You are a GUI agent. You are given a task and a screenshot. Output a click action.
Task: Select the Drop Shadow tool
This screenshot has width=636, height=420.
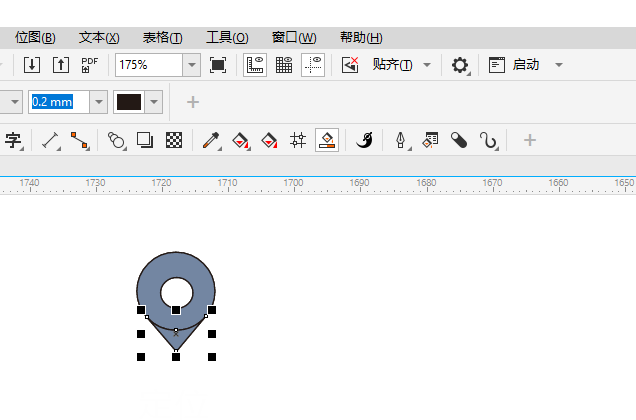[x=145, y=140]
